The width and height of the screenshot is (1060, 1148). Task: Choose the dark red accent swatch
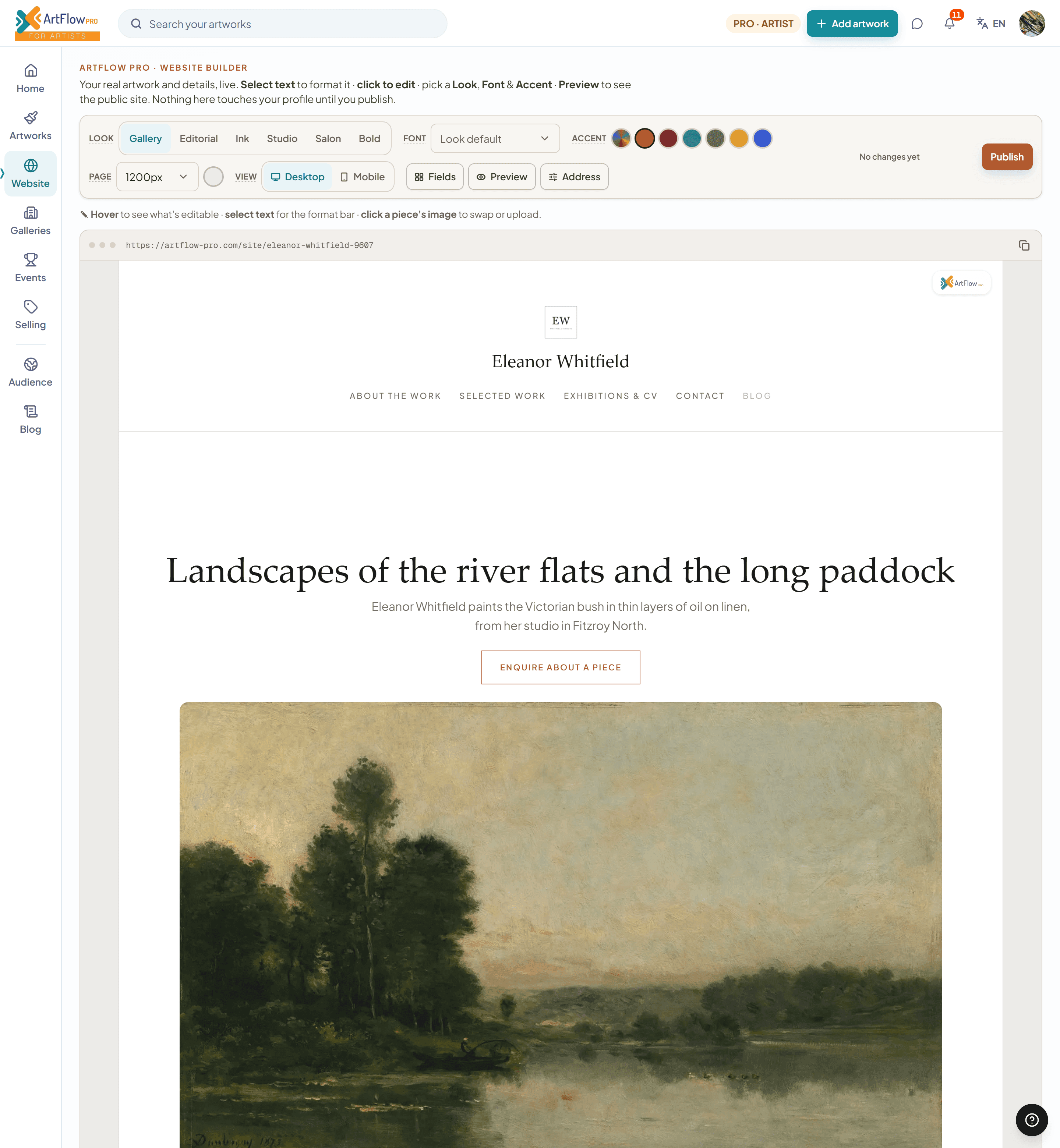coord(668,138)
